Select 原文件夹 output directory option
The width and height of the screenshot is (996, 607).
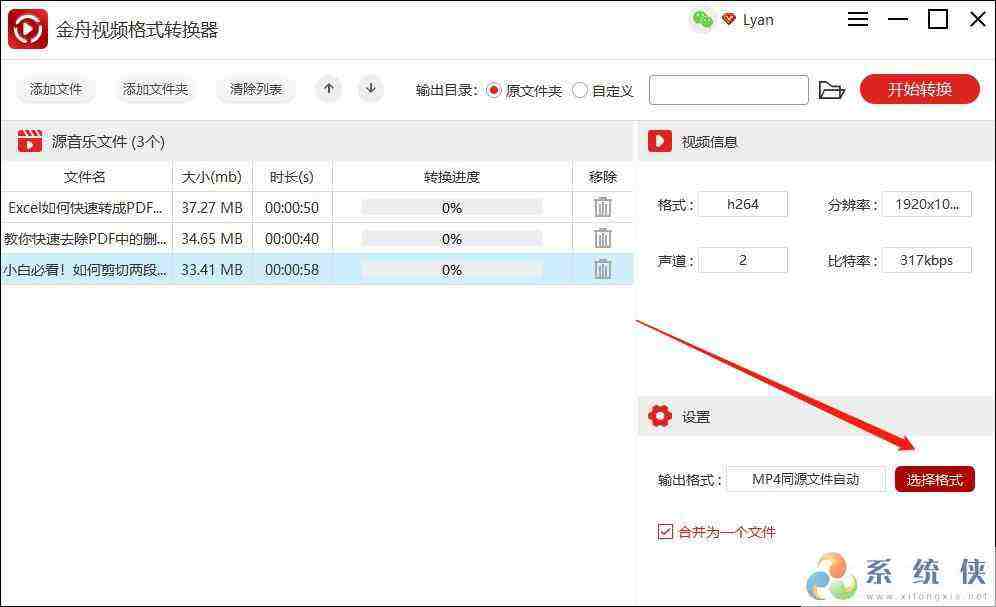pos(524,91)
